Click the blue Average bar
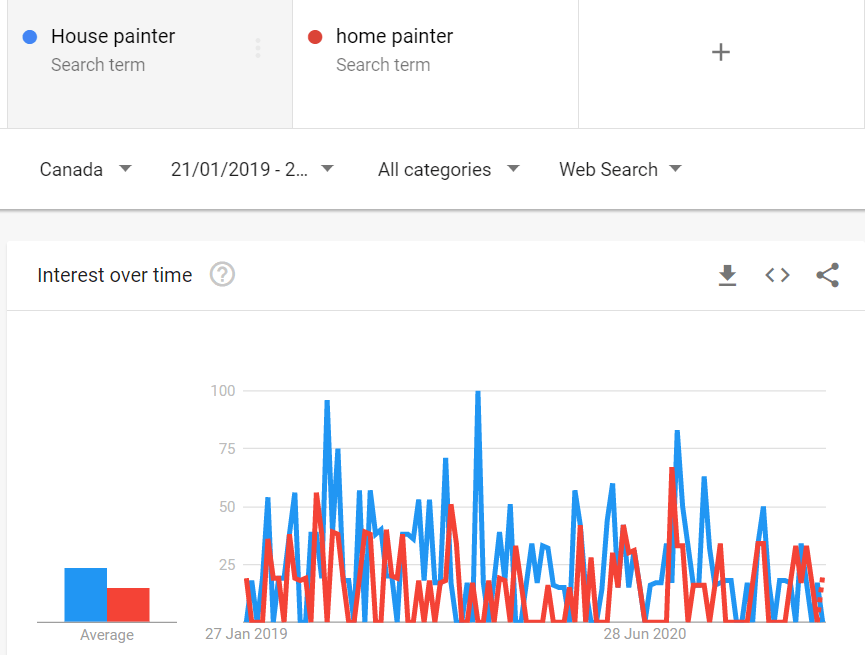 click(x=86, y=595)
